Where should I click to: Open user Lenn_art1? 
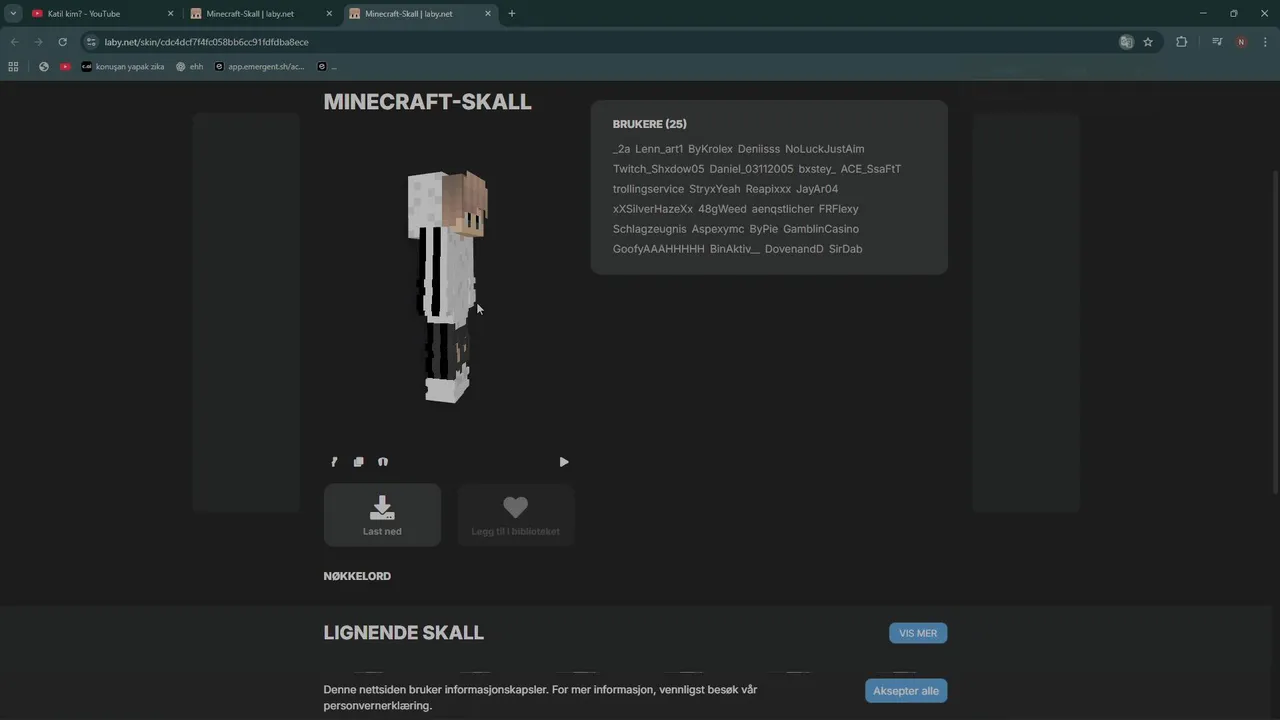tap(659, 149)
